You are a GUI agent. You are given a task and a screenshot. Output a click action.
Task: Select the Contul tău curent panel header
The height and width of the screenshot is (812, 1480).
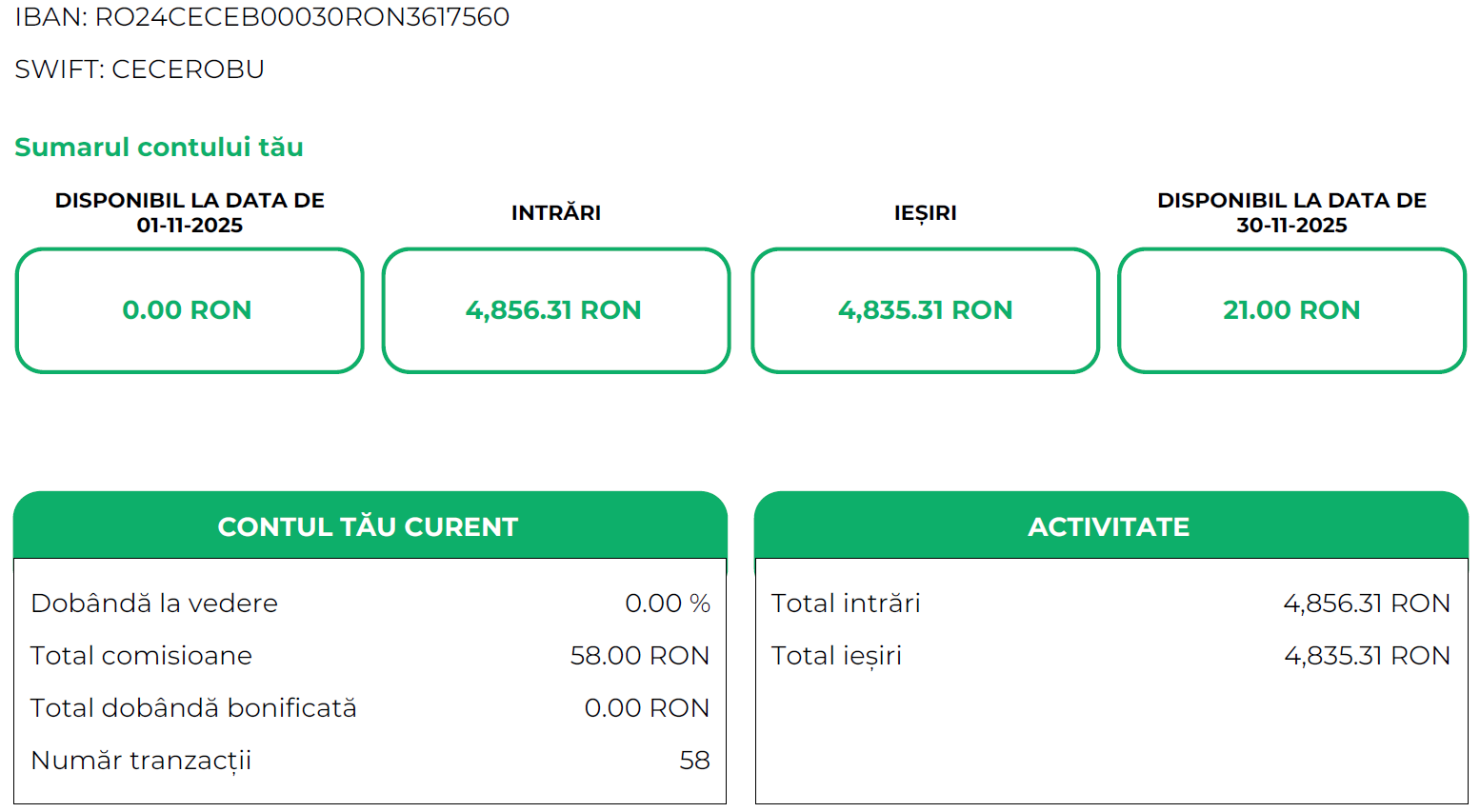369,526
